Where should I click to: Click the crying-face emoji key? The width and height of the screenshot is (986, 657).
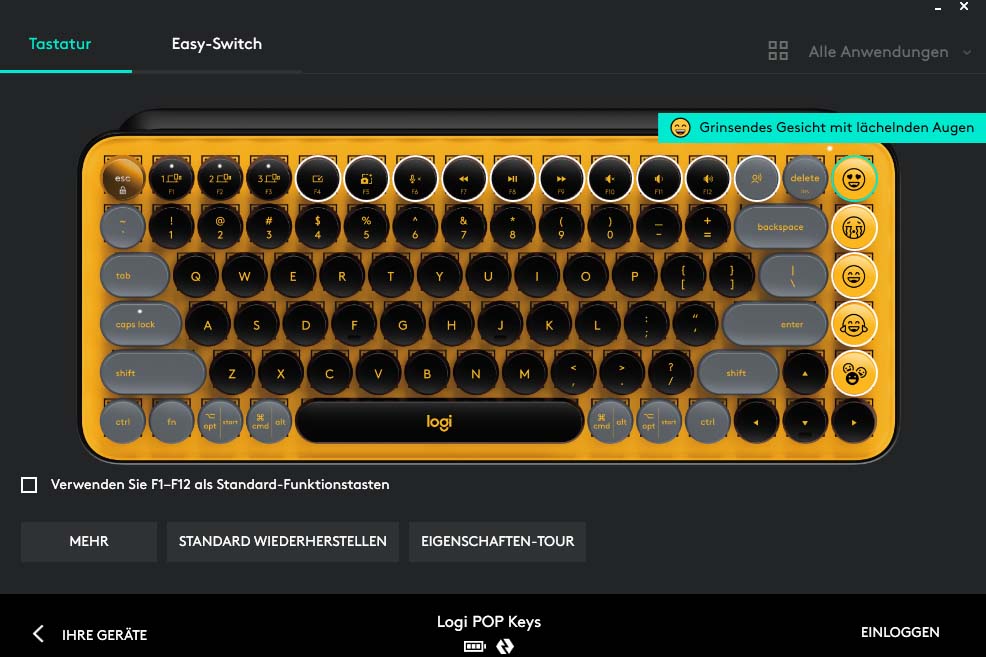[x=853, y=228]
